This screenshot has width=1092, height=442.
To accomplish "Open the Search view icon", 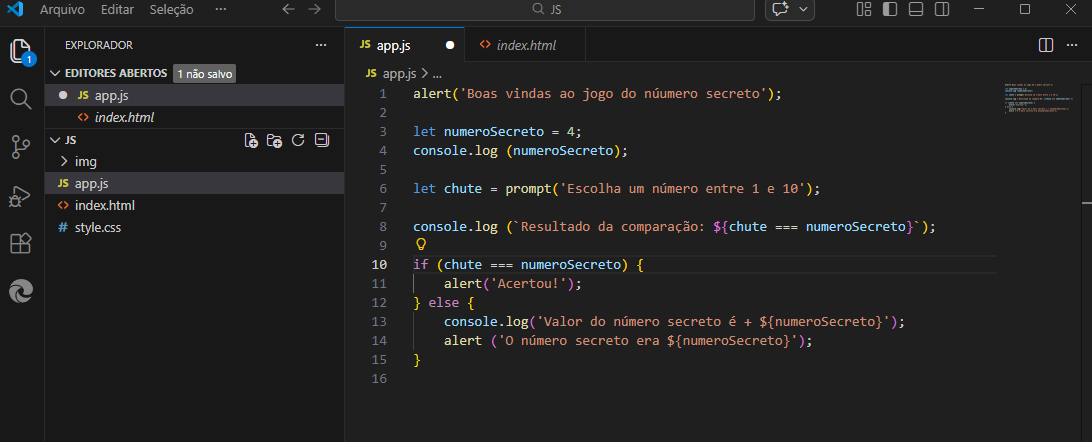I will (x=21, y=99).
